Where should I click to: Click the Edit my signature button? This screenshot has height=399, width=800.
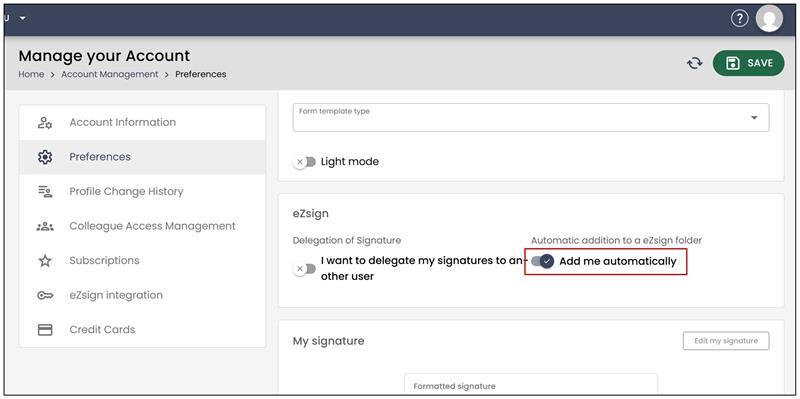point(726,341)
